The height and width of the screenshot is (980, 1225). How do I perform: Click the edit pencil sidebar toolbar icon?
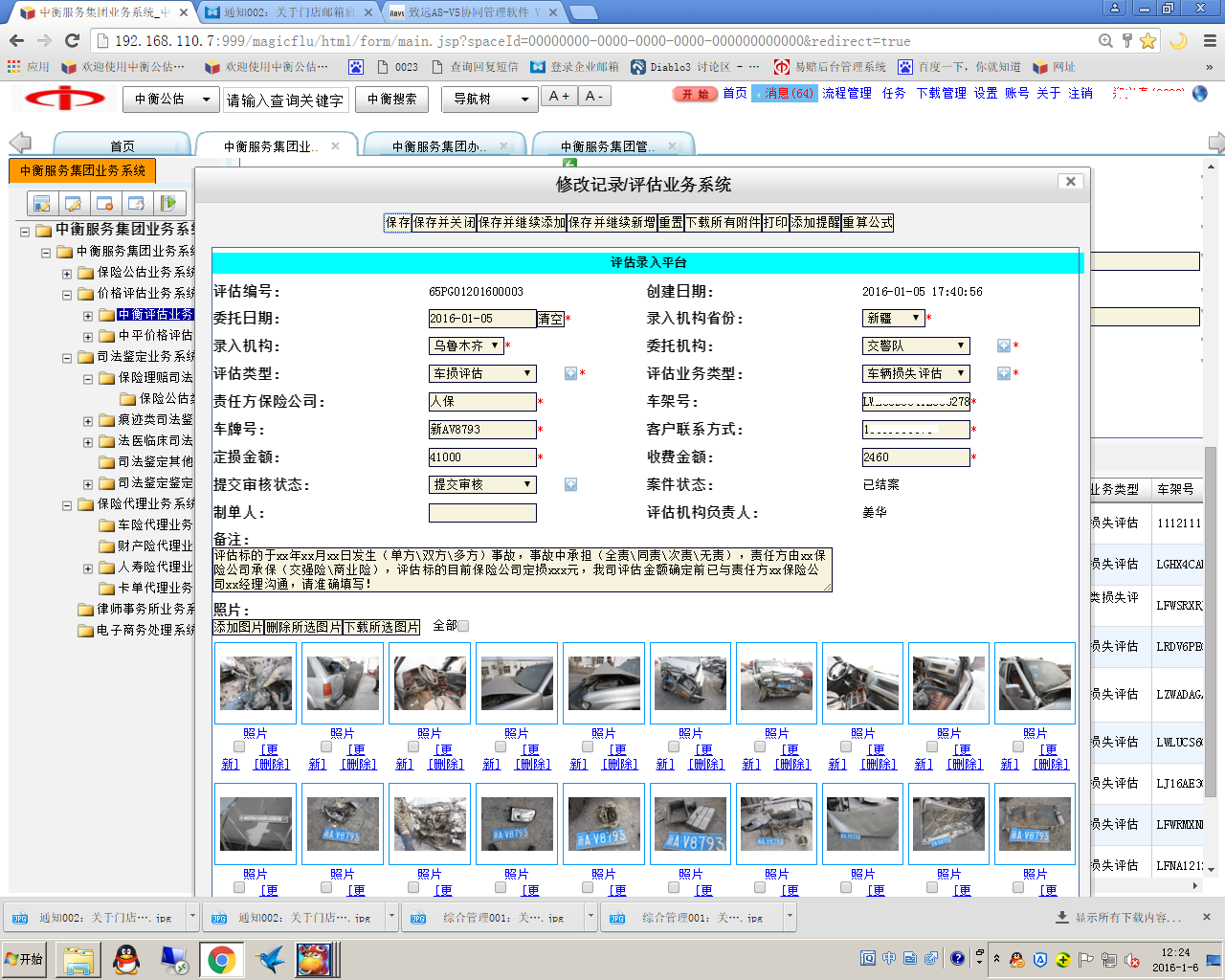point(73,203)
